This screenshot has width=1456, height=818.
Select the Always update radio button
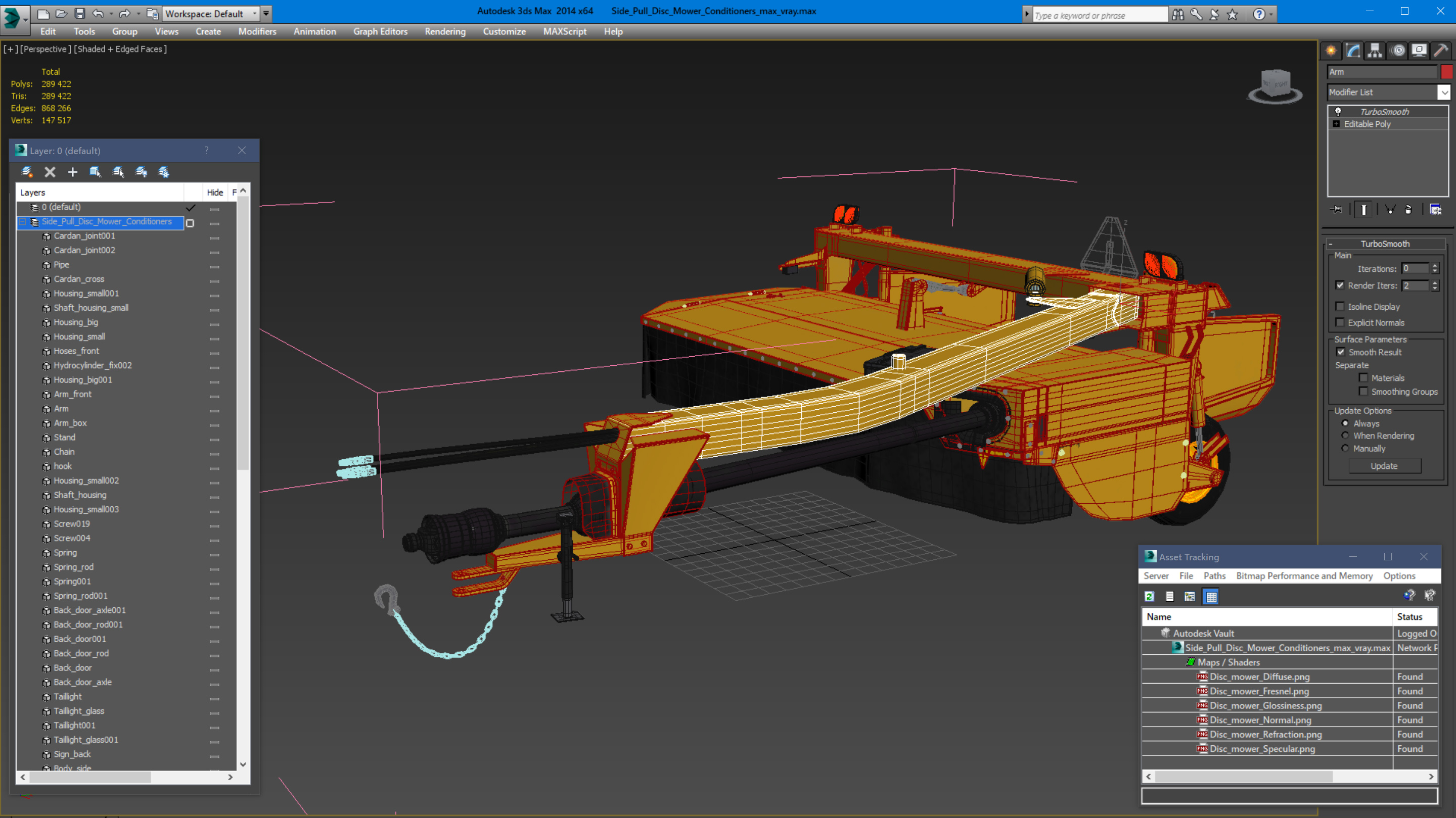point(1345,423)
